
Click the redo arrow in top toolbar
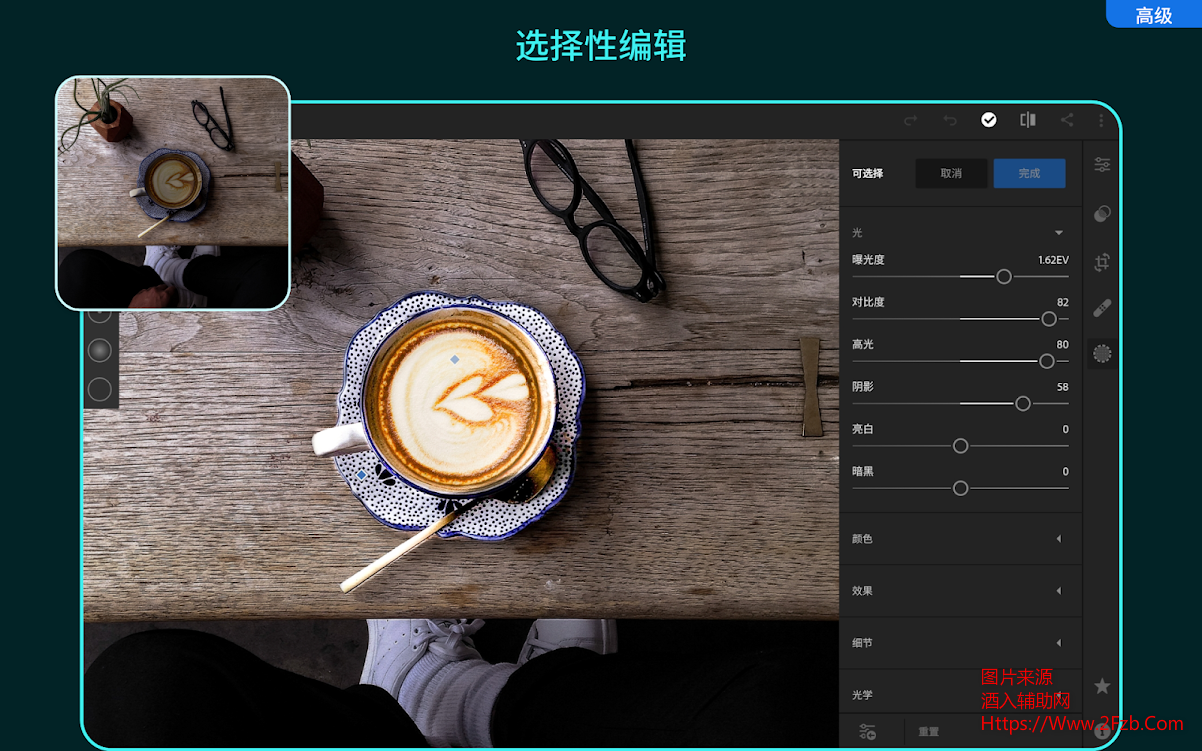(910, 120)
